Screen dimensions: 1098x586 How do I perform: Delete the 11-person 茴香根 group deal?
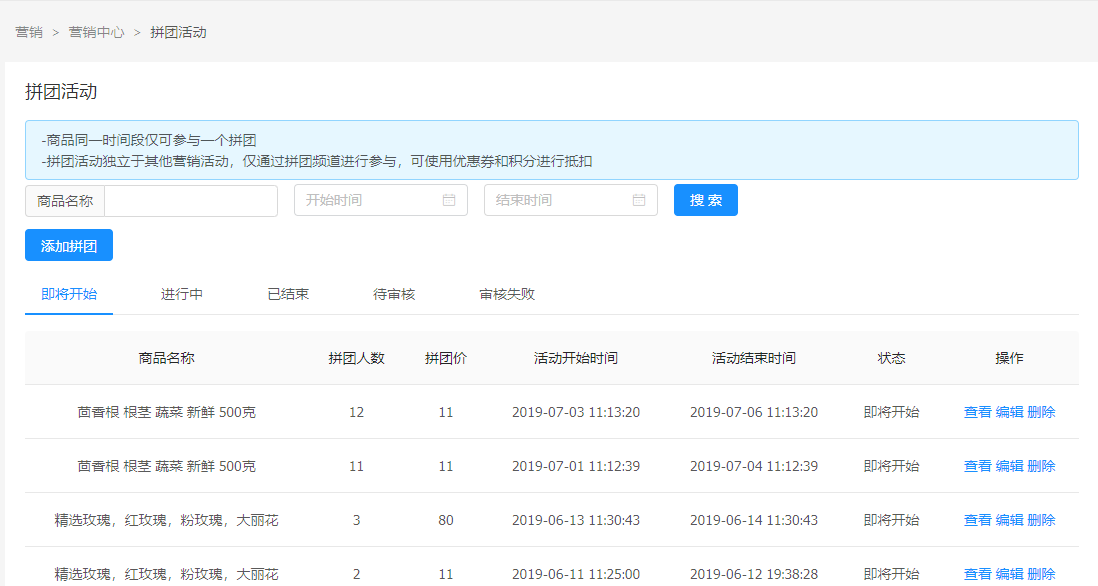click(x=1041, y=466)
